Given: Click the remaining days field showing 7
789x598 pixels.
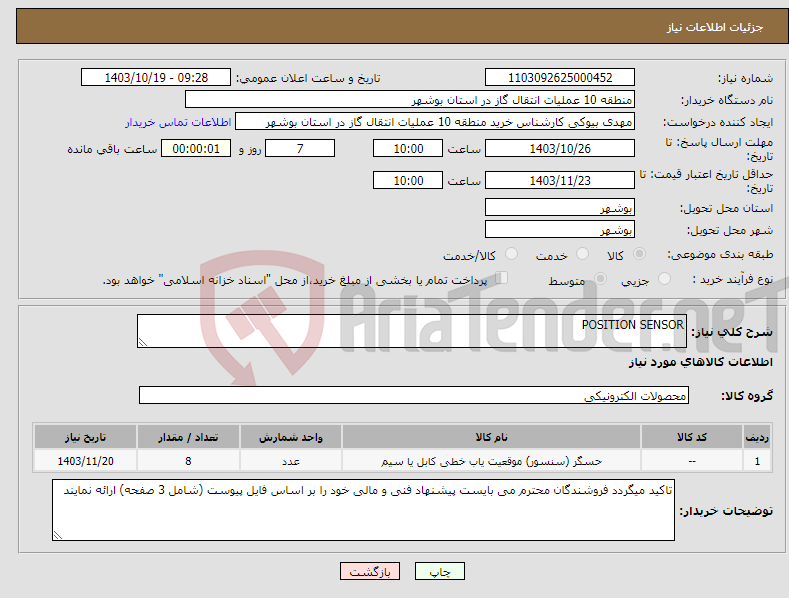Looking at the screenshot, I should pyautogui.click(x=300, y=148).
